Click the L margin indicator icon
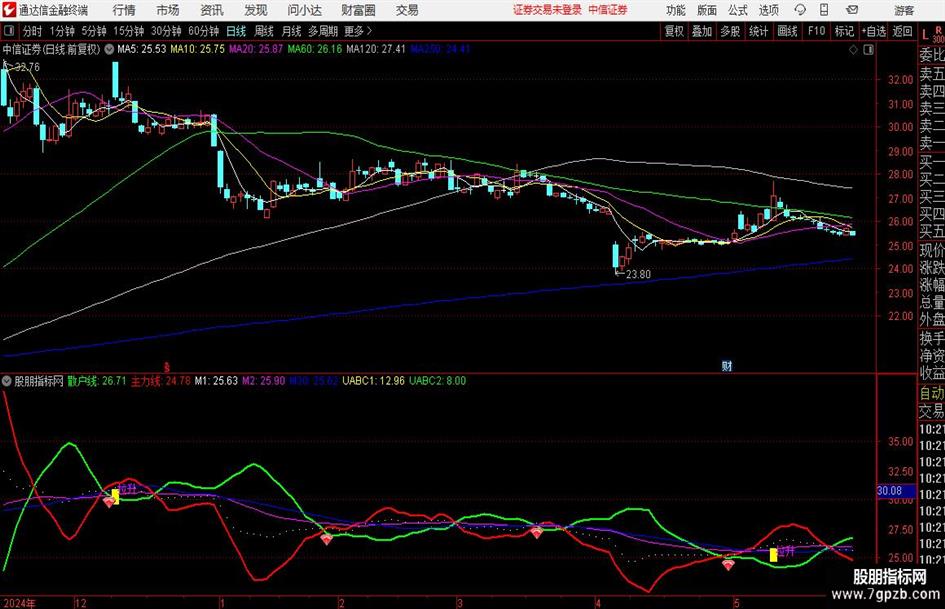This screenshot has width=945, height=609. point(925,35)
